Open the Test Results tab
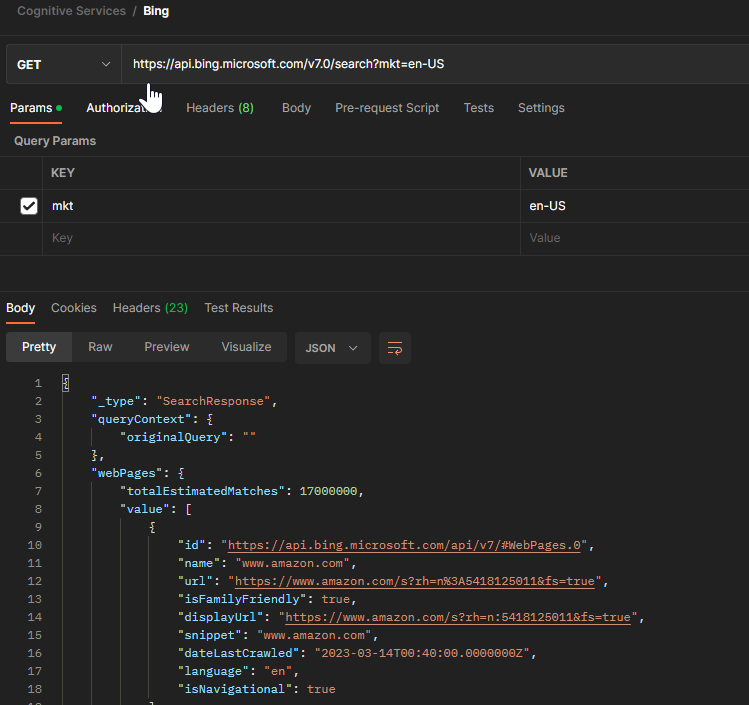The image size is (749, 705). click(x=238, y=308)
